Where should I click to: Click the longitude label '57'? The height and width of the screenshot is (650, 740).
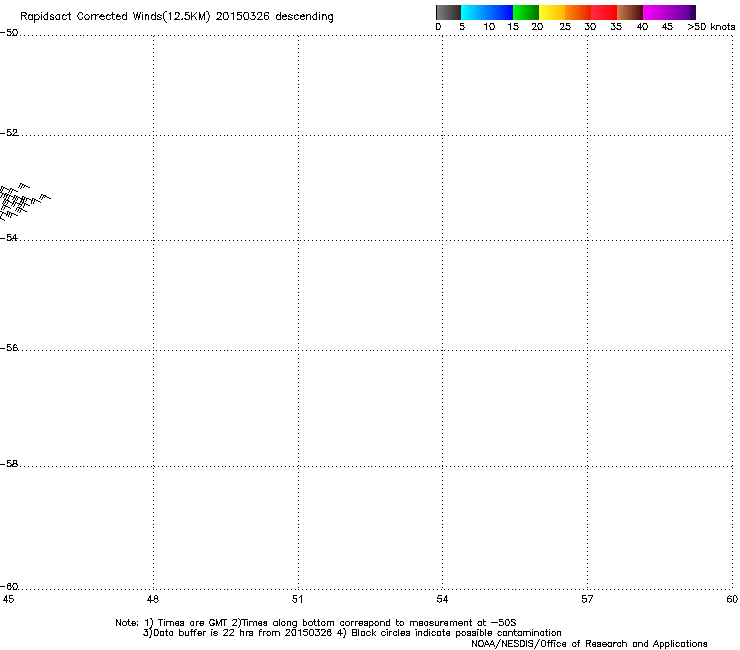point(587,599)
